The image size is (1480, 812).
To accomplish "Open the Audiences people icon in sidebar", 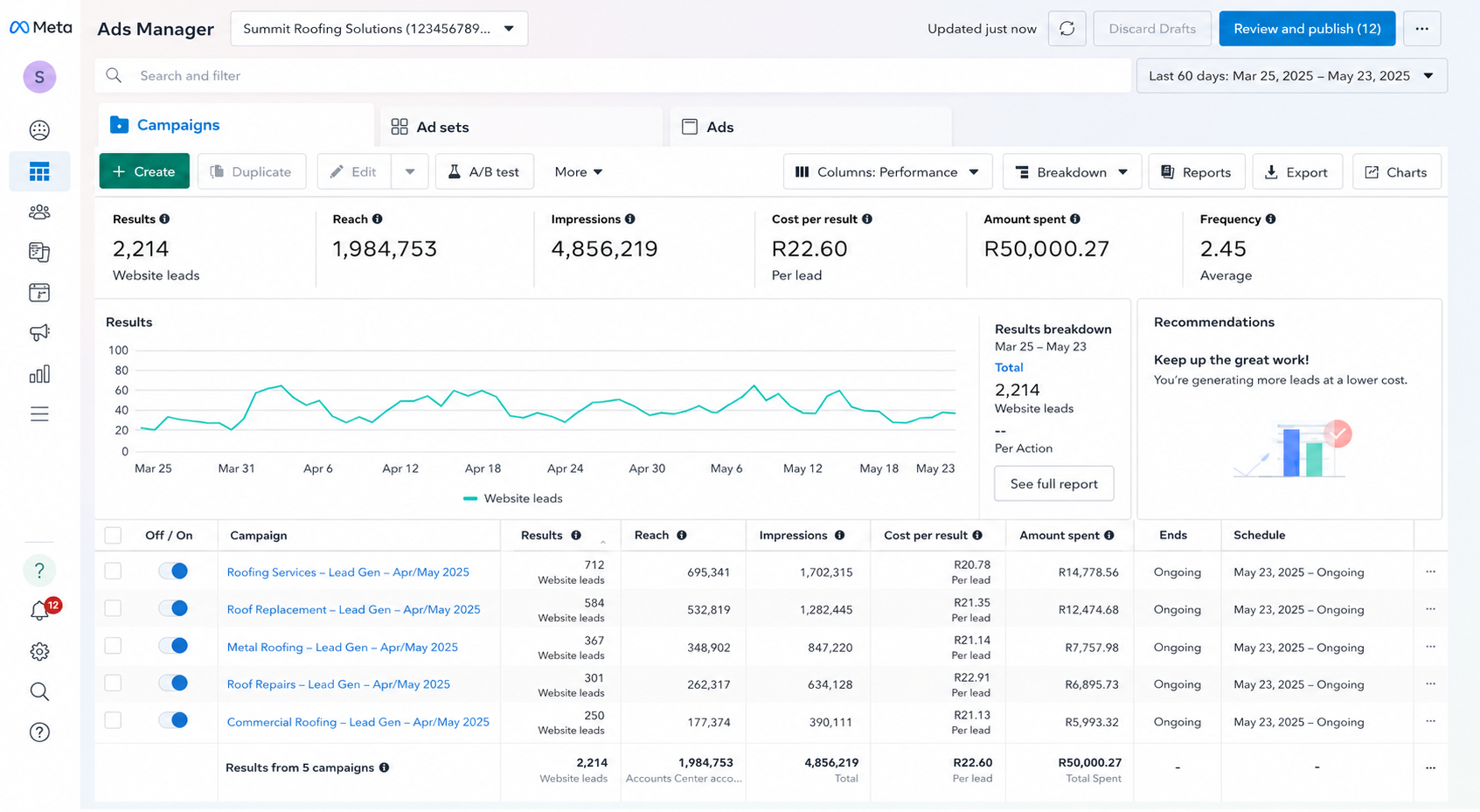I will click(39, 212).
